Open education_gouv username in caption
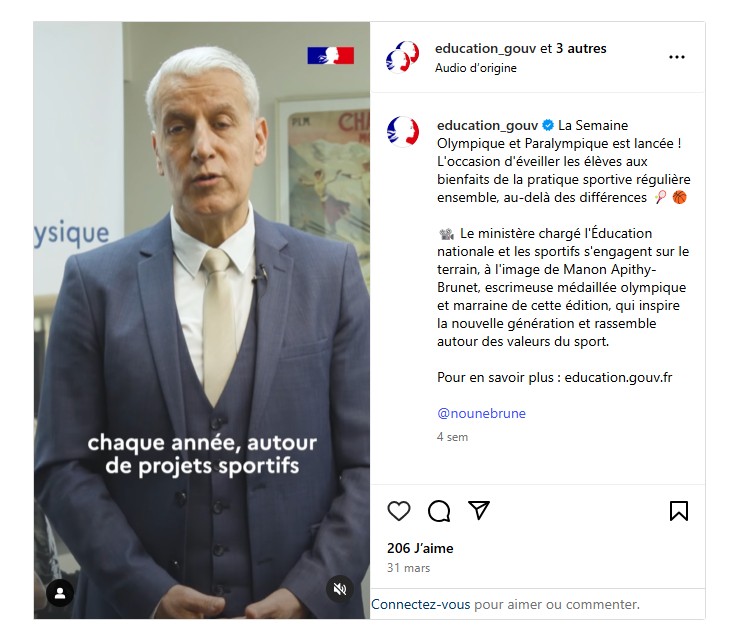This screenshot has height=638, width=733. 488,125
